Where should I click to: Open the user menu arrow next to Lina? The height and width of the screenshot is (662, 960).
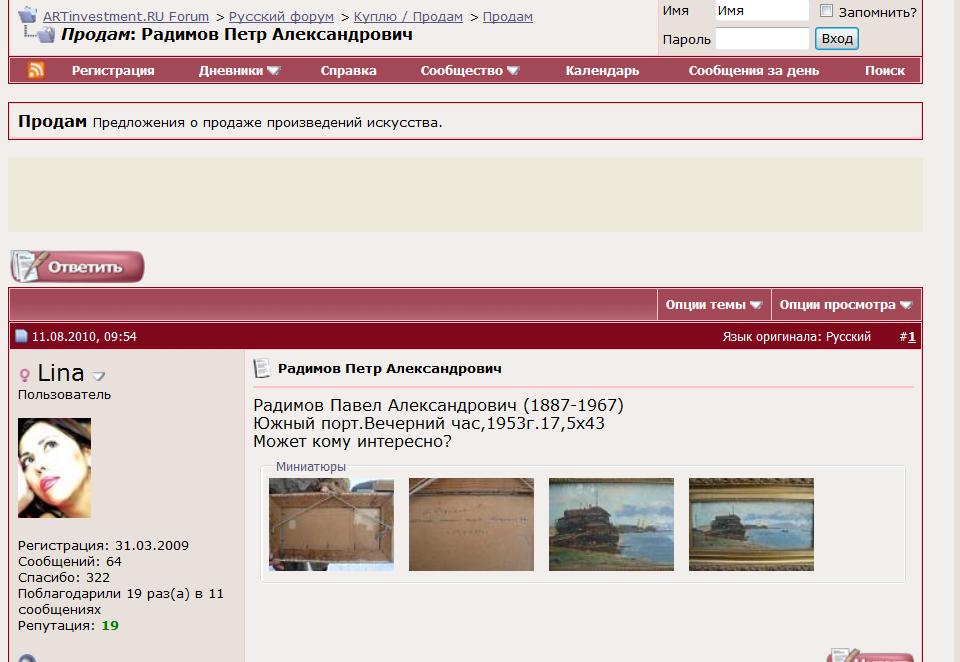[99, 376]
